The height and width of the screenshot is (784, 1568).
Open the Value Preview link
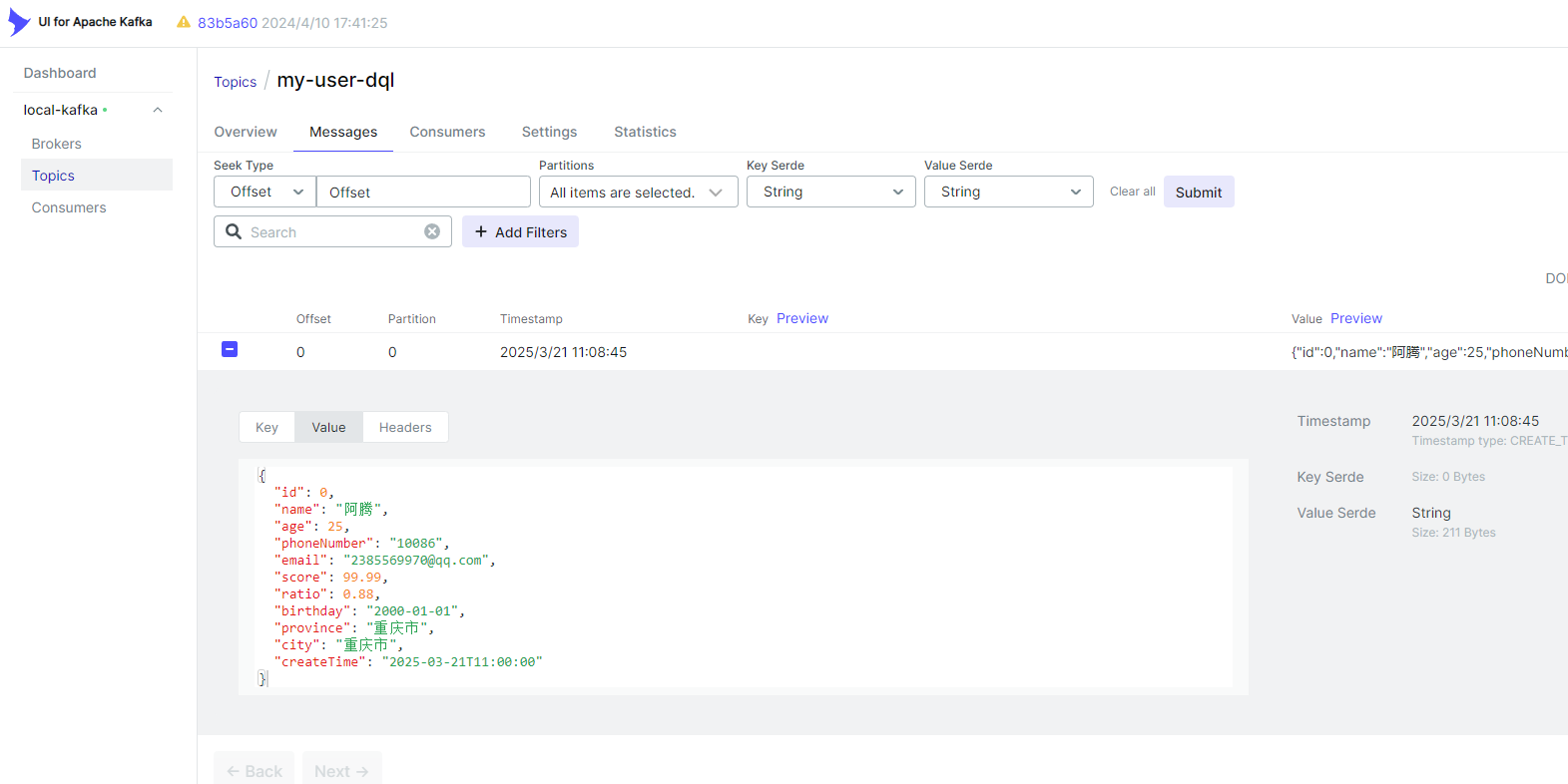pyautogui.click(x=1355, y=318)
